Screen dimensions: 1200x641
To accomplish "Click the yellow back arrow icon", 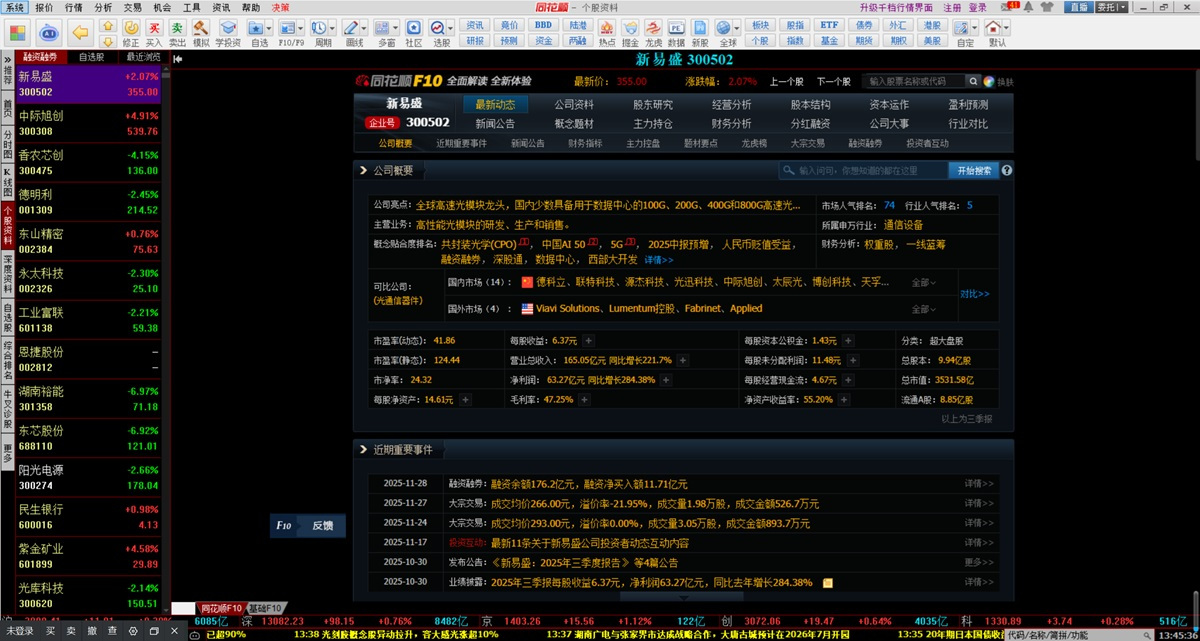I will pyautogui.click(x=82, y=32).
